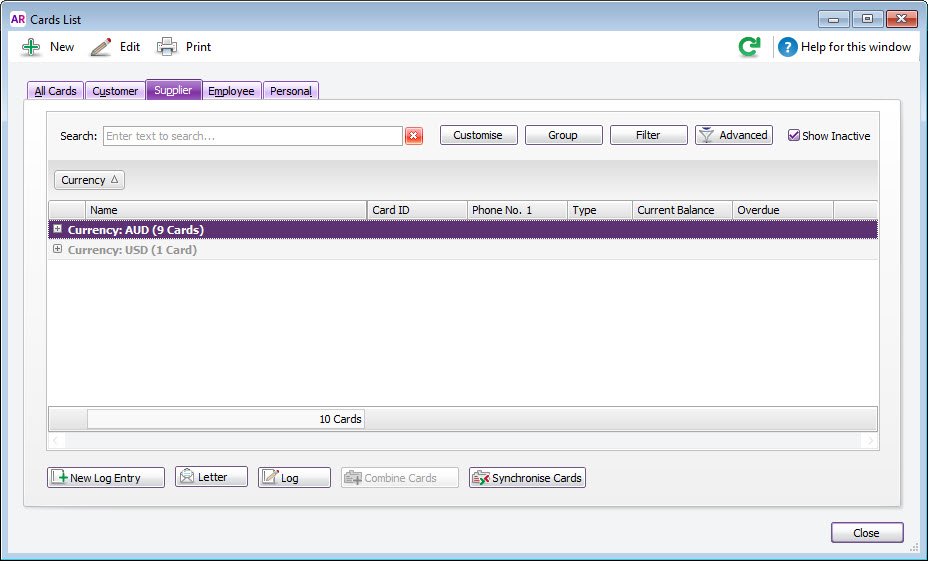Click the pencil Edit icon
The width and height of the screenshot is (928, 561).
(x=101, y=47)
